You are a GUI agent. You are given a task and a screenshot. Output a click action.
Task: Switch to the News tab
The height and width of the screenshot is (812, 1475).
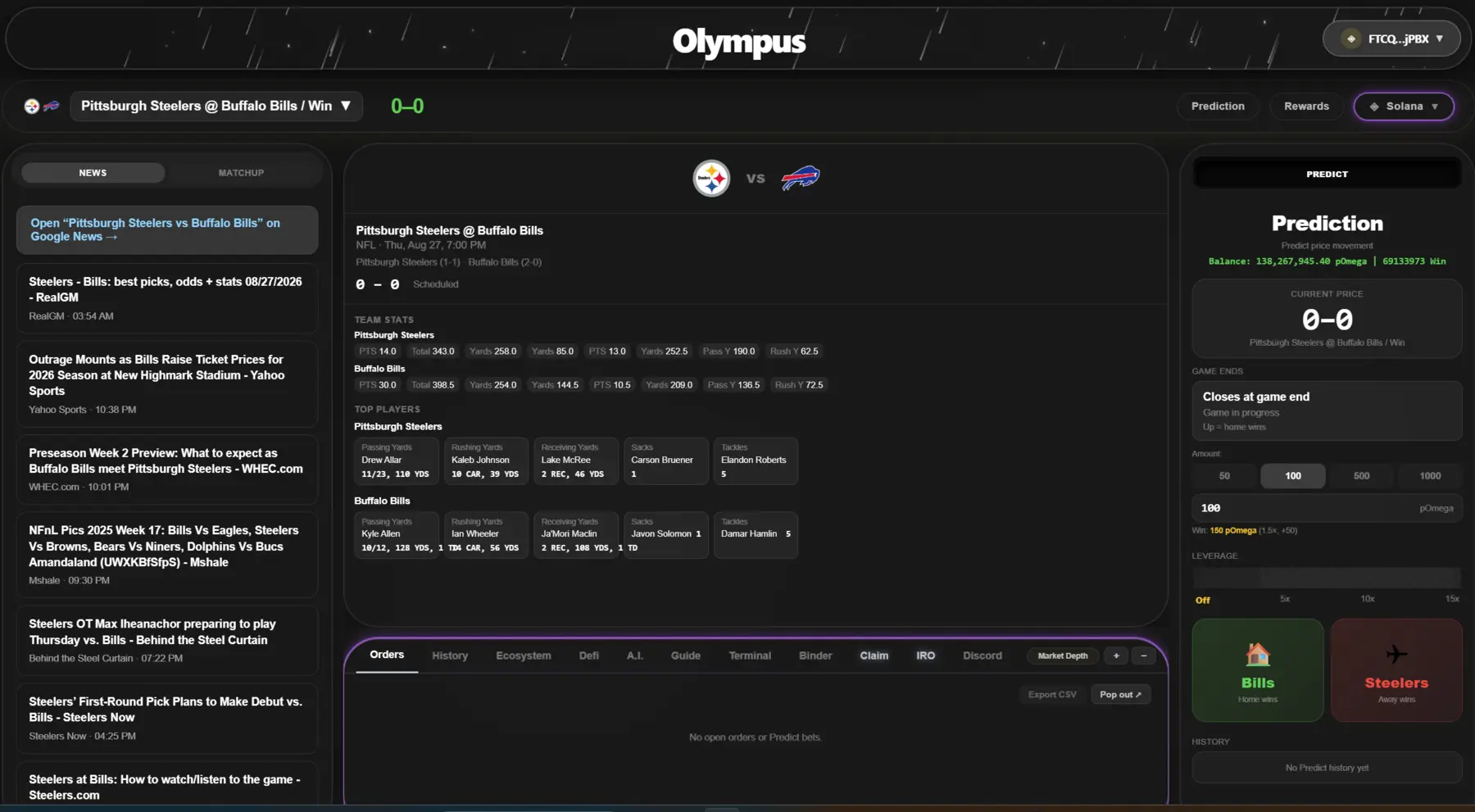coord(93,173)
